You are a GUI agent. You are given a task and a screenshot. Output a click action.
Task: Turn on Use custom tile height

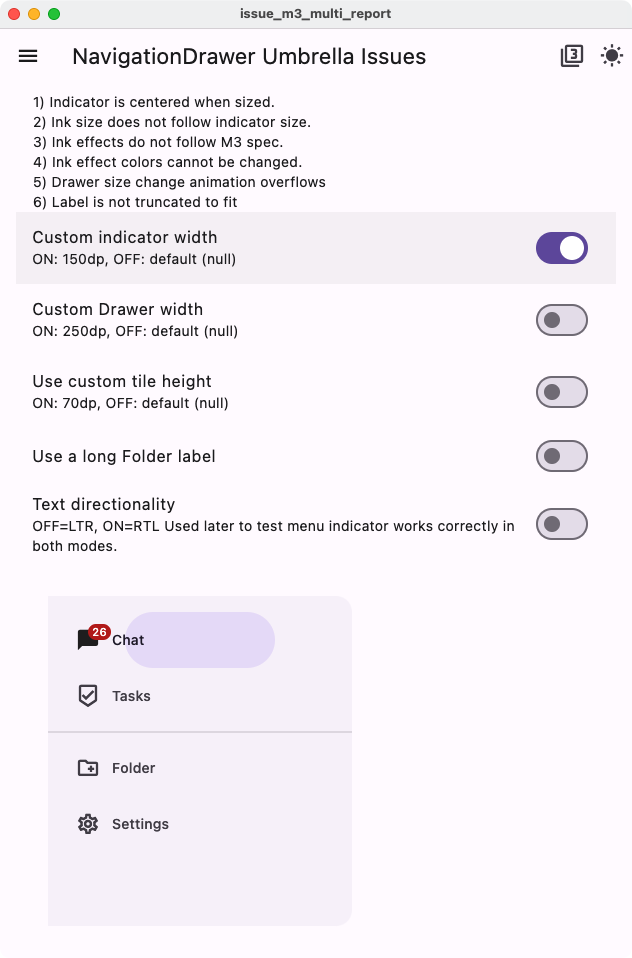coord(561,391)
